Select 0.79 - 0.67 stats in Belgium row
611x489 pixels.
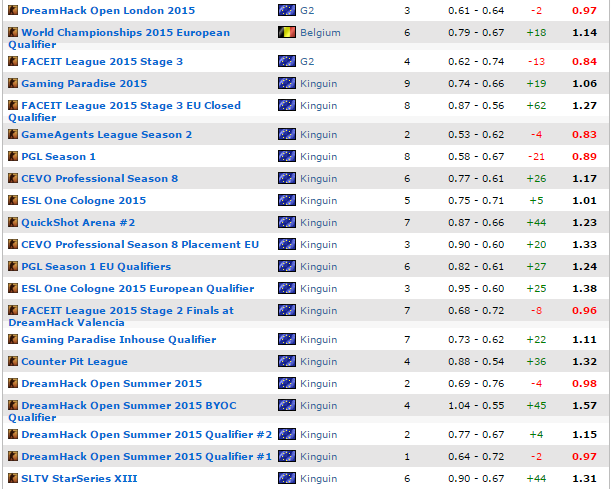pyautogui.click(x=476, y=33)
